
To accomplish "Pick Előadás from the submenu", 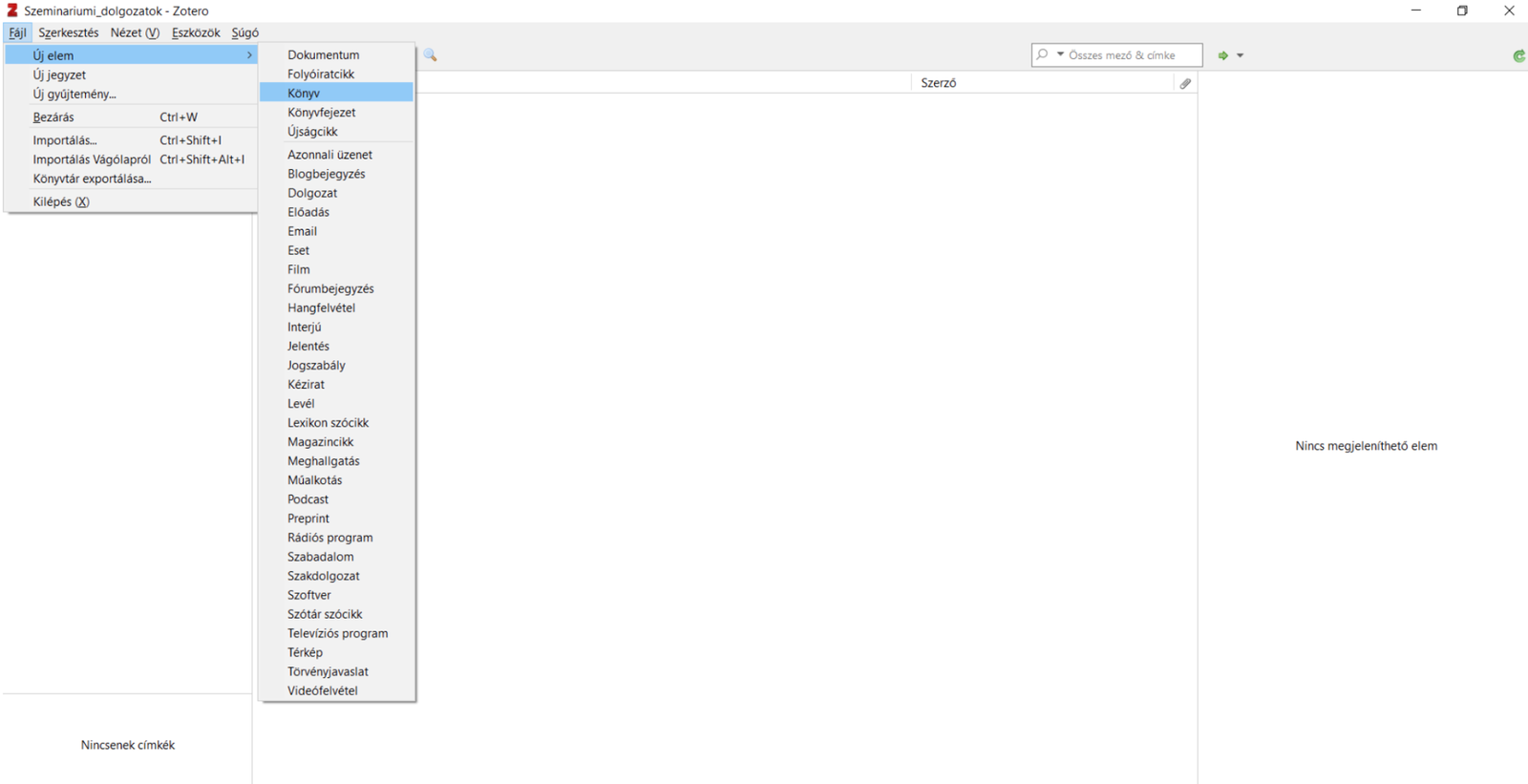I will coord(336,211).
